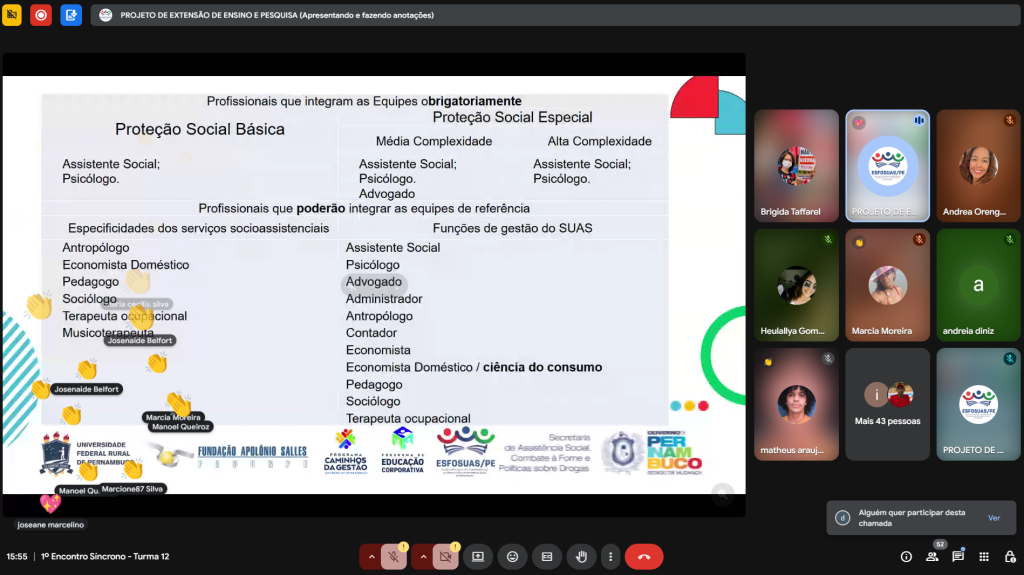Image resolution: width=1024 pixels, height=575 pixels.
Task: Open the chat messages panel
Action: point(958,557)
